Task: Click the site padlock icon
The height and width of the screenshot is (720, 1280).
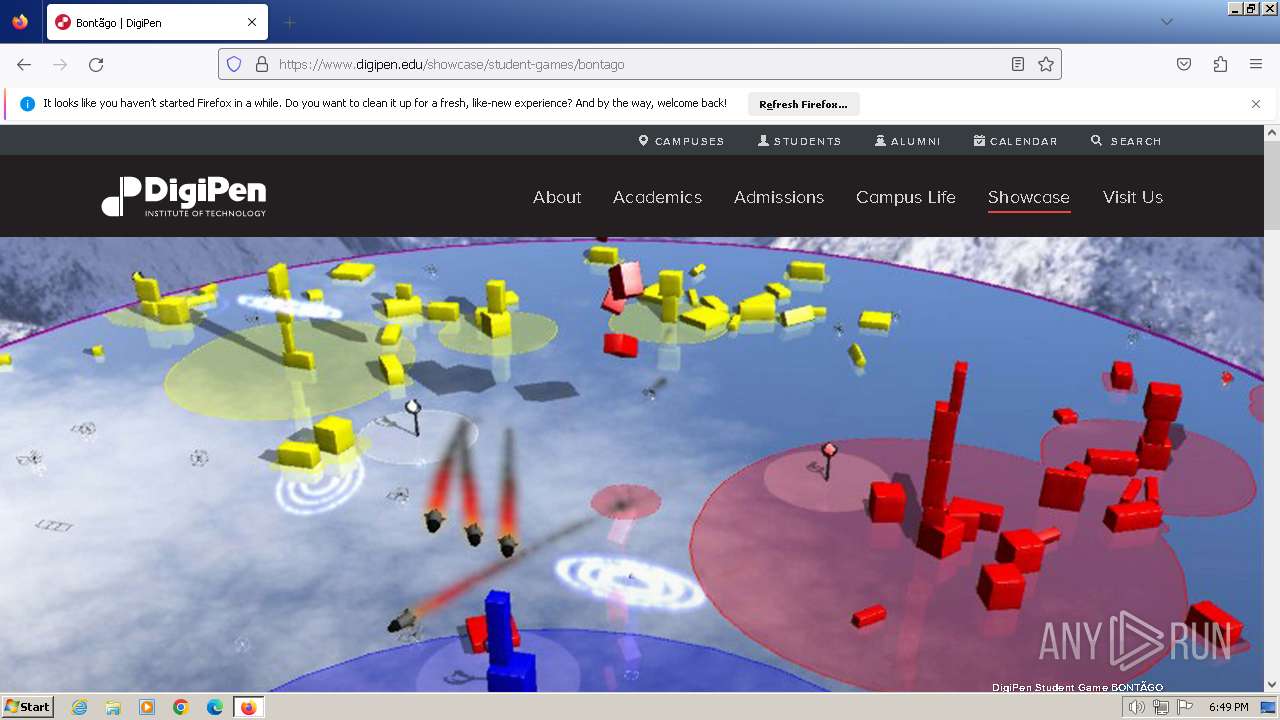Action: (x=262, y=64)
